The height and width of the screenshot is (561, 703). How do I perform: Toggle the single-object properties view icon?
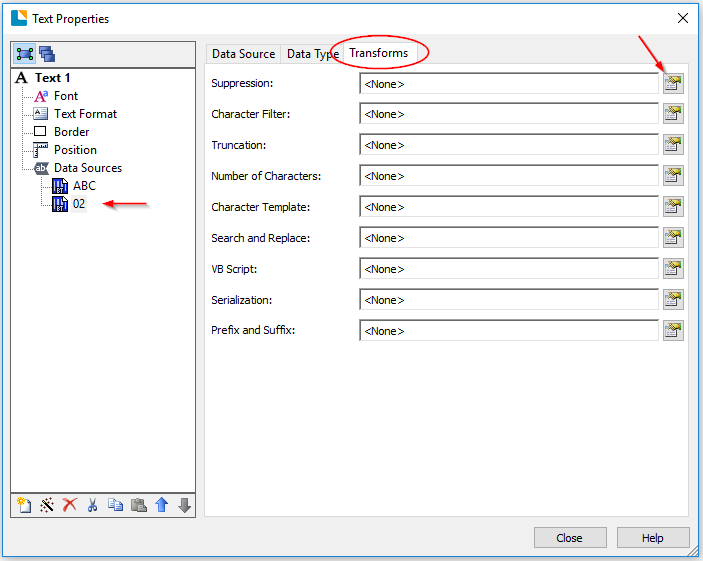pyautogui.click(x=25, y=54)
